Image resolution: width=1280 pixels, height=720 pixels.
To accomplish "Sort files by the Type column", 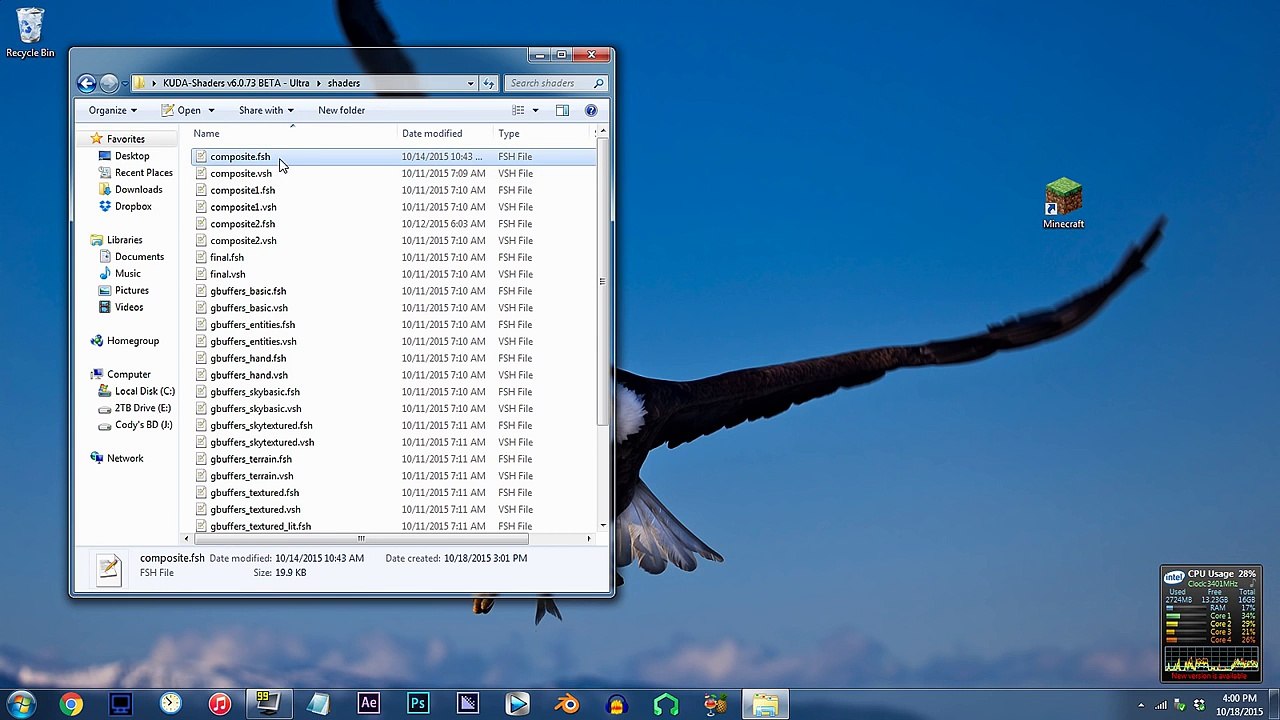I will click(509, 133).
